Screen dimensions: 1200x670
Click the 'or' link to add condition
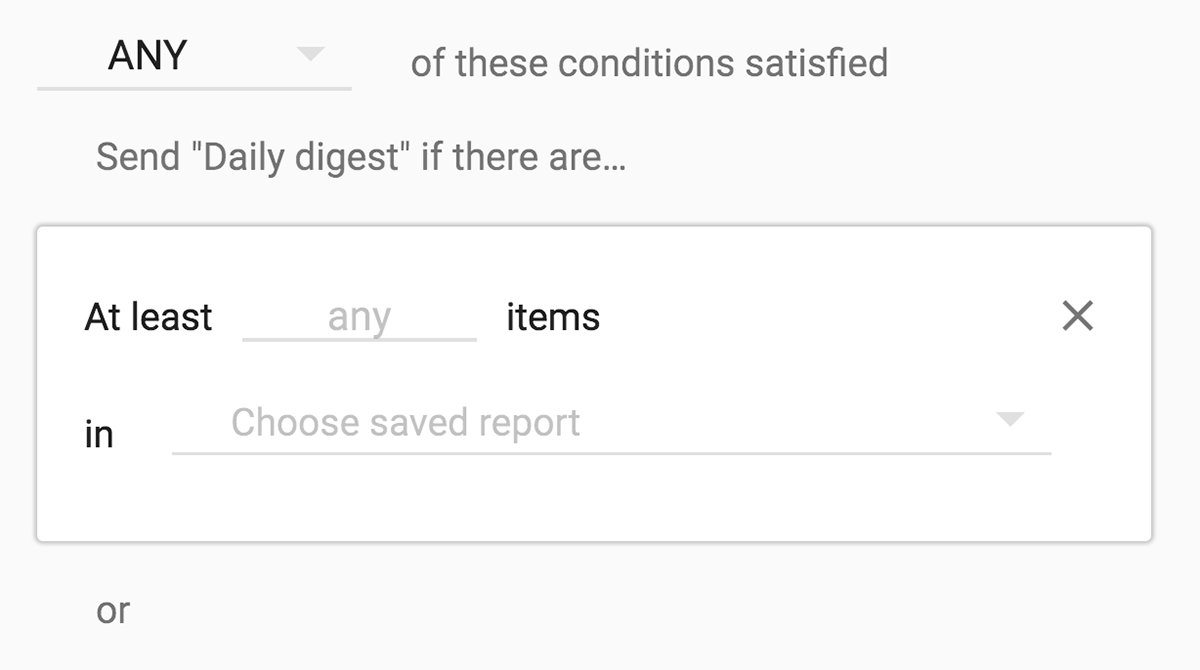click(x=113, y=610)
